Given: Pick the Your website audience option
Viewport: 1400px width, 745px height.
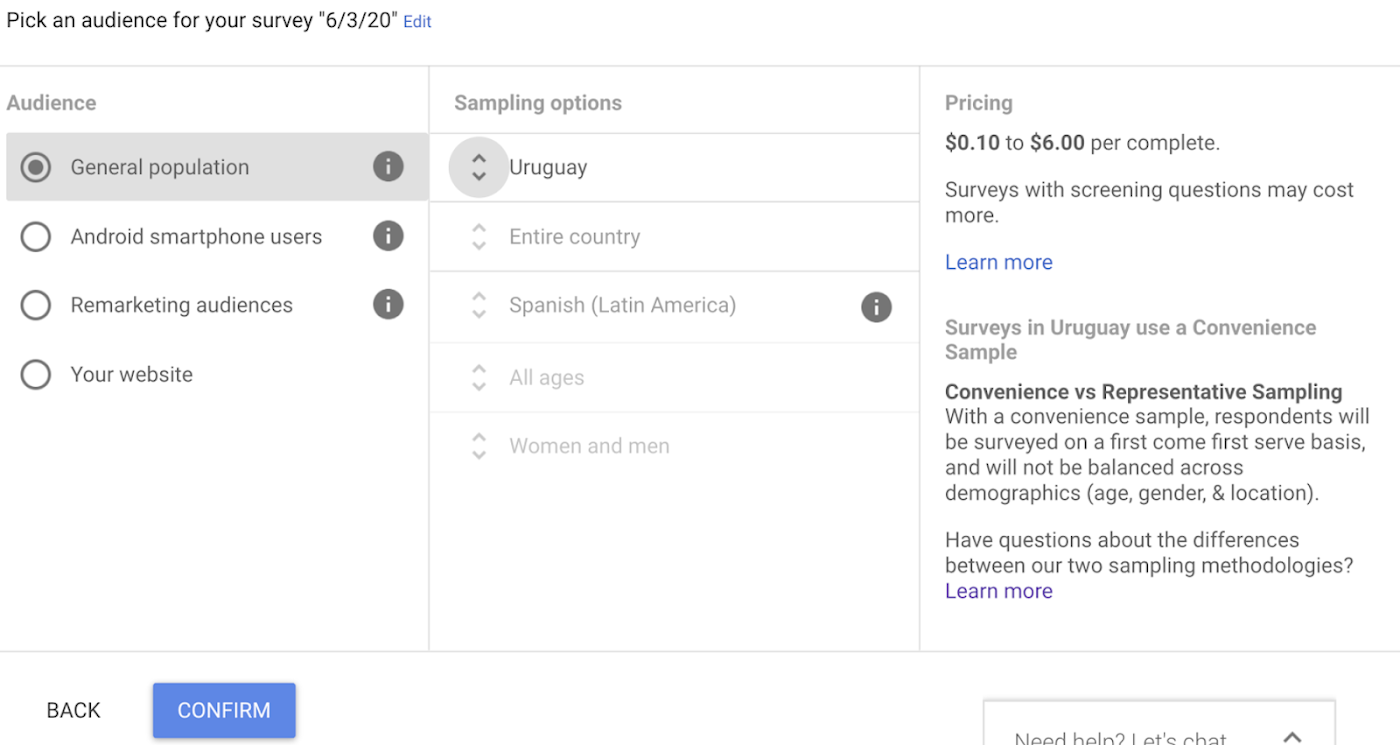Looking at the screenshot, I should tap(36, 375).
